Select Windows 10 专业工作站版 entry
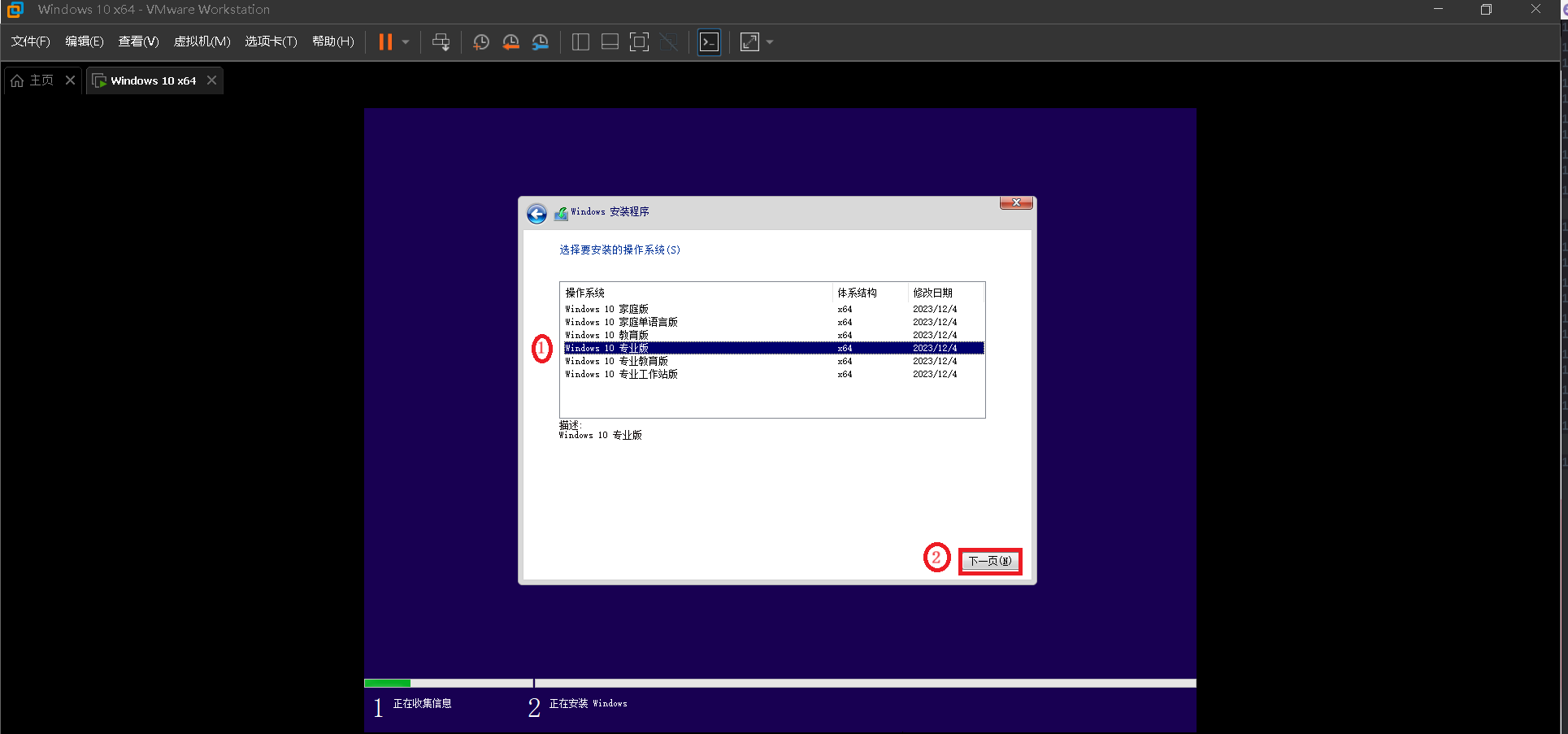The height and width of the screenshot is (734, 1568). [621, 374]
